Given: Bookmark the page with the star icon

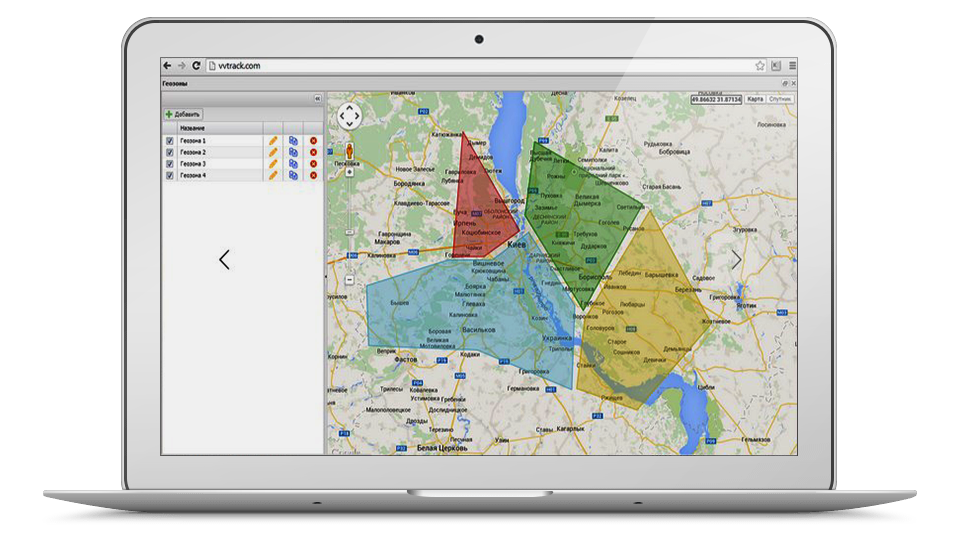Looking at the screenshot, I should click(x=760, y=65).
